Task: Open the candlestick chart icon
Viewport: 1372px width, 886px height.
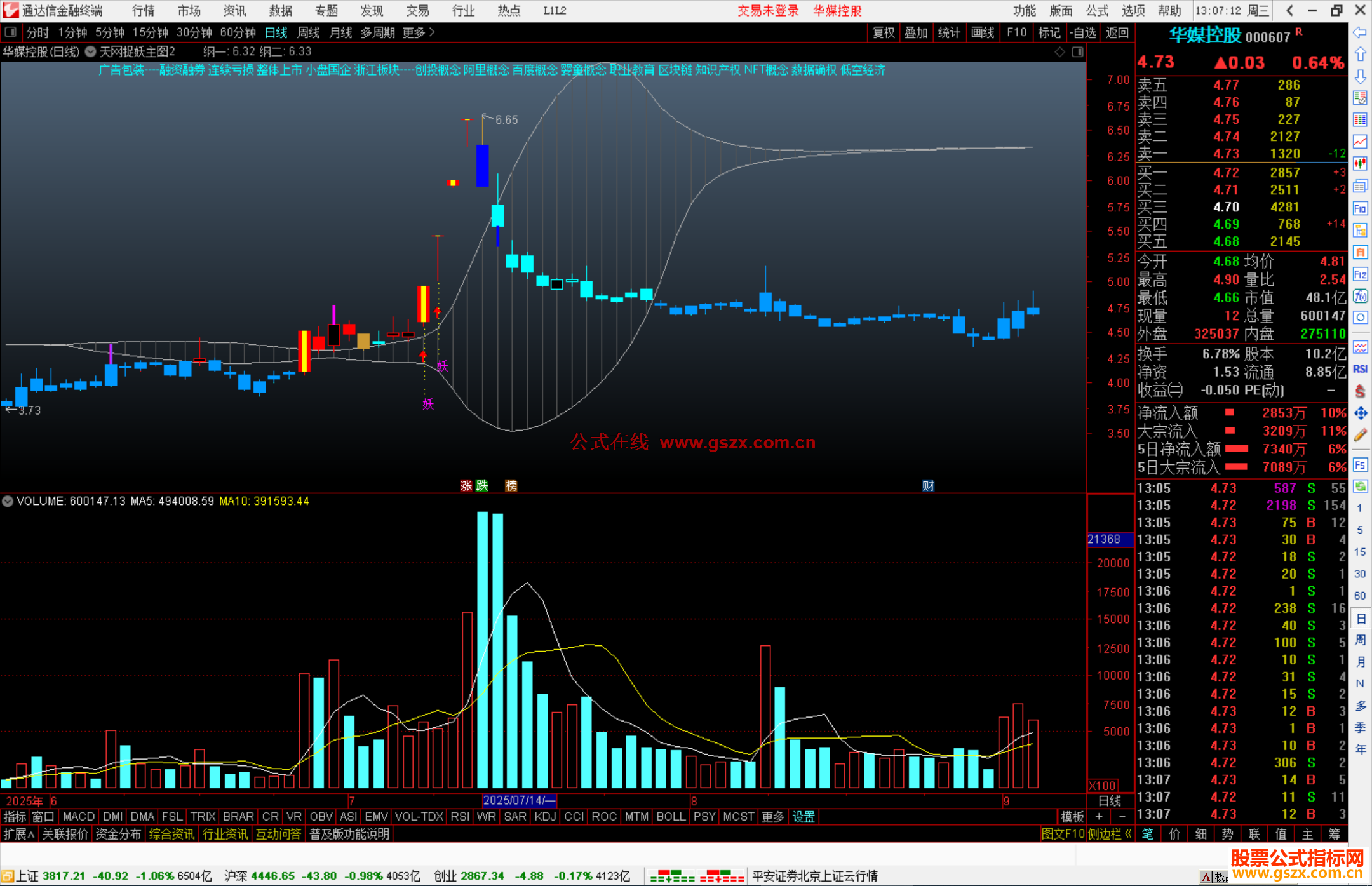Action: click(1360, 164)
